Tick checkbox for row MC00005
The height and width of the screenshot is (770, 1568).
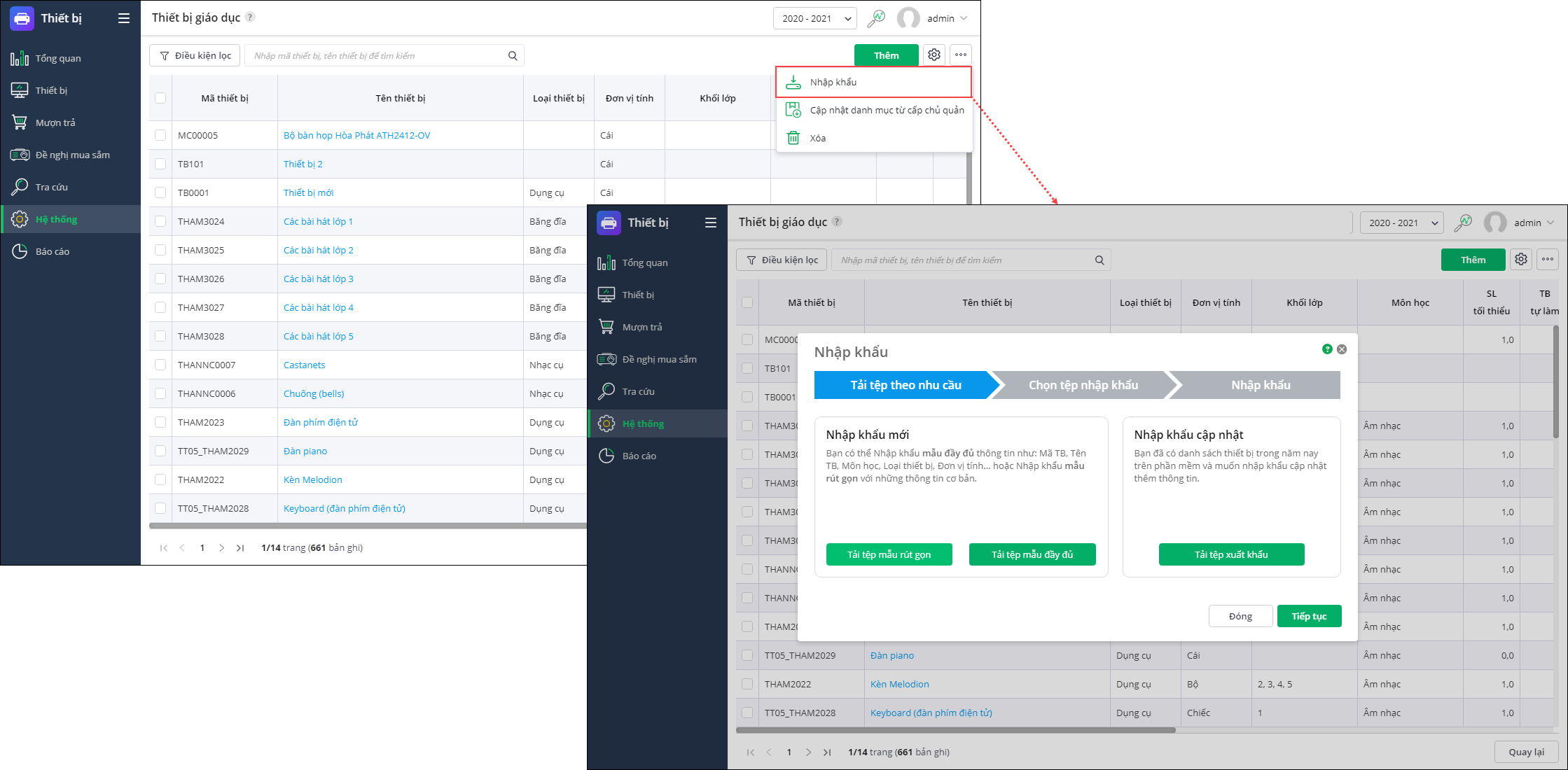(x=160, y=135)
